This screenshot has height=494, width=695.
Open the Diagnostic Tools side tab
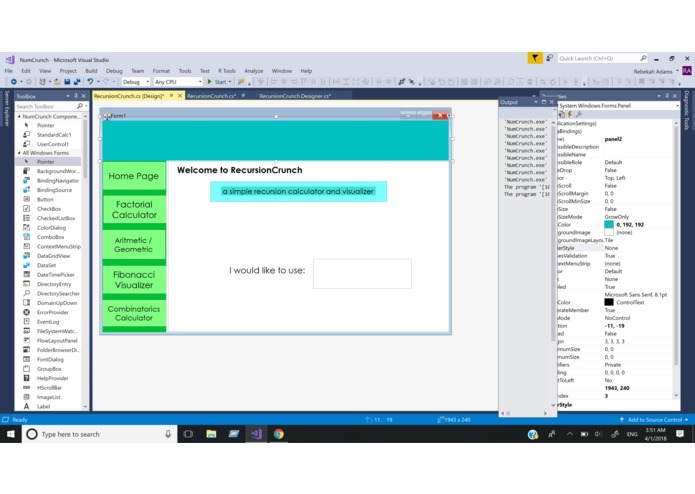click(687, 110)
